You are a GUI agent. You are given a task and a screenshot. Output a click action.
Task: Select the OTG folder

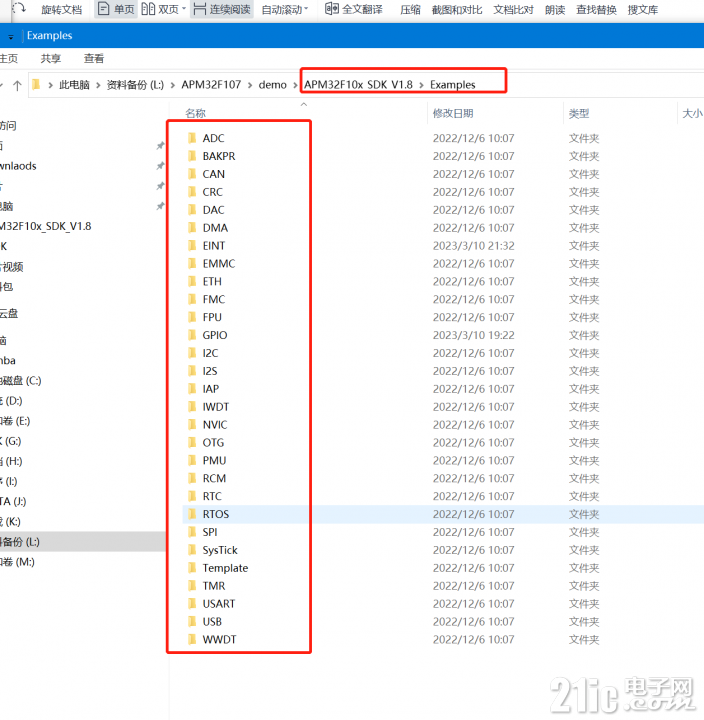tap(213, 443)
